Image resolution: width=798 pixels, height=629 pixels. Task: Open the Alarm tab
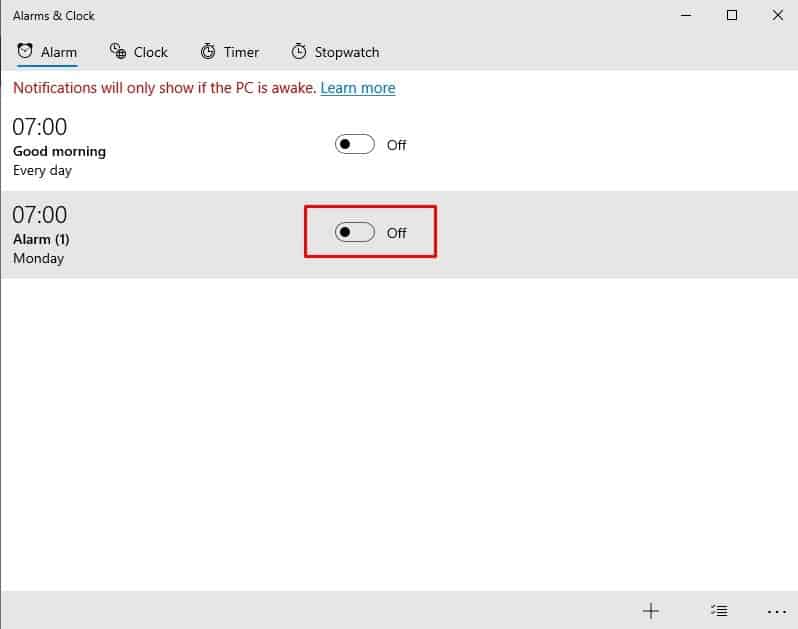[47, 52]
